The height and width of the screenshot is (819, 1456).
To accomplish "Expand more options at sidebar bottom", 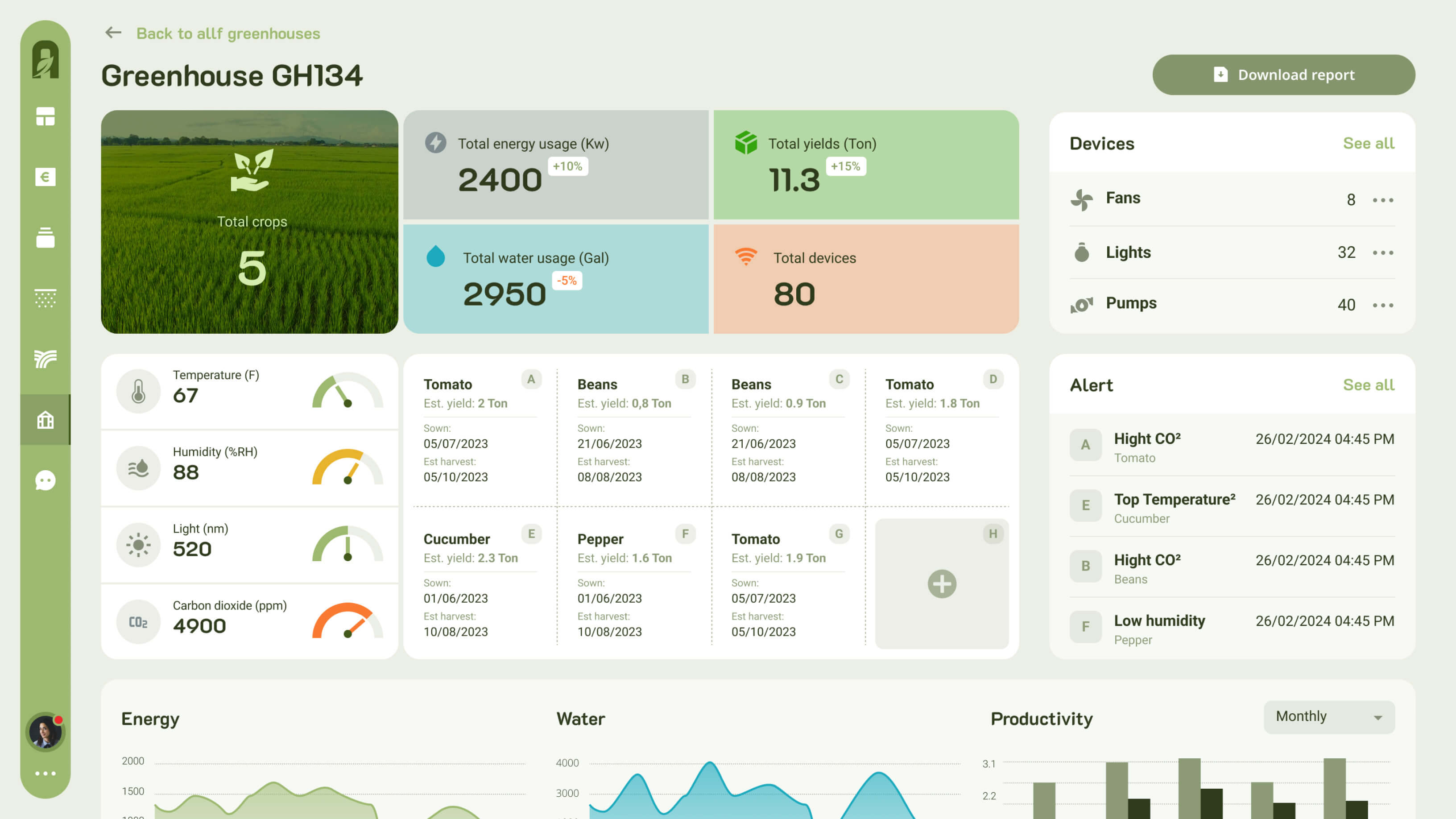I will point(45,773).
